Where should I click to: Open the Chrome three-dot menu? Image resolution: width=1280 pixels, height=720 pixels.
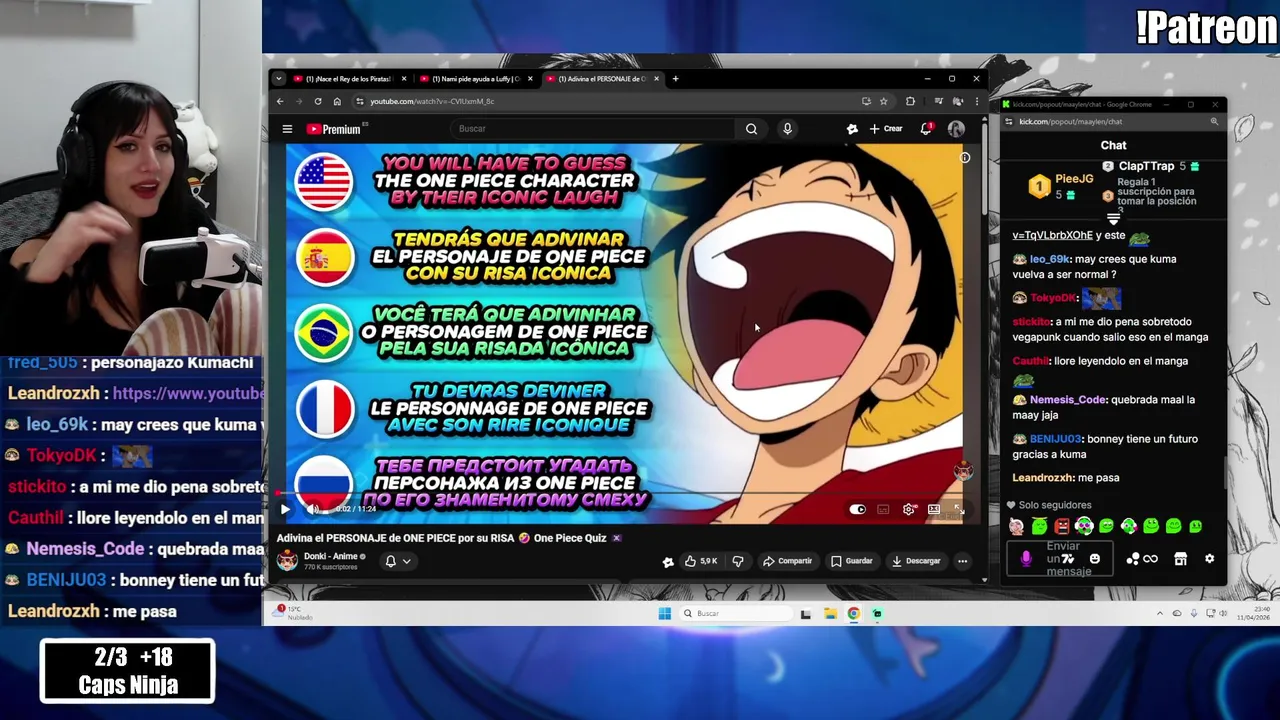click(977, 101)
